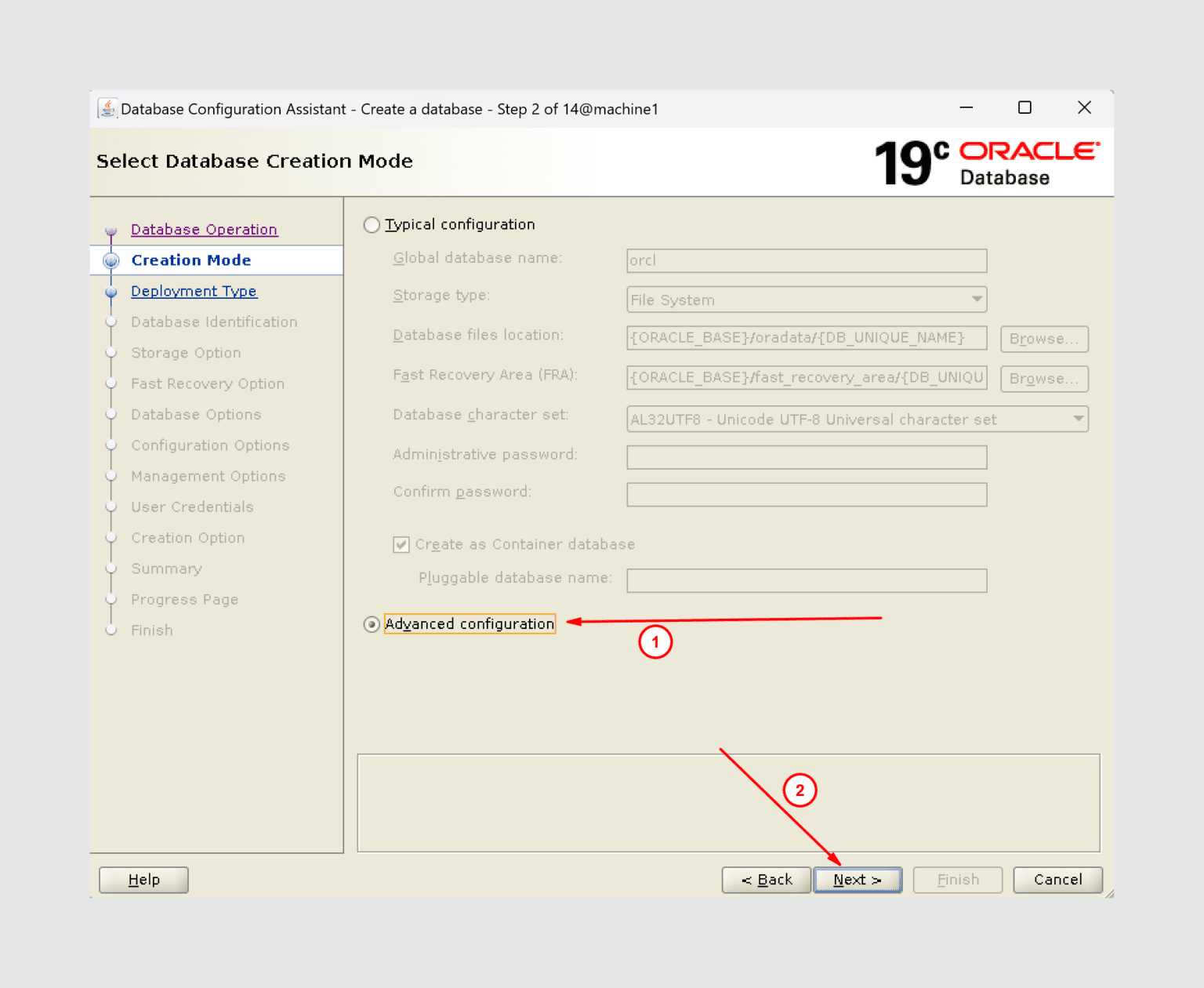Image resolution: width=1204 pixels, height=988 pixels.
Task: Click the Cancel button
Action: [x=1057, y=879]
